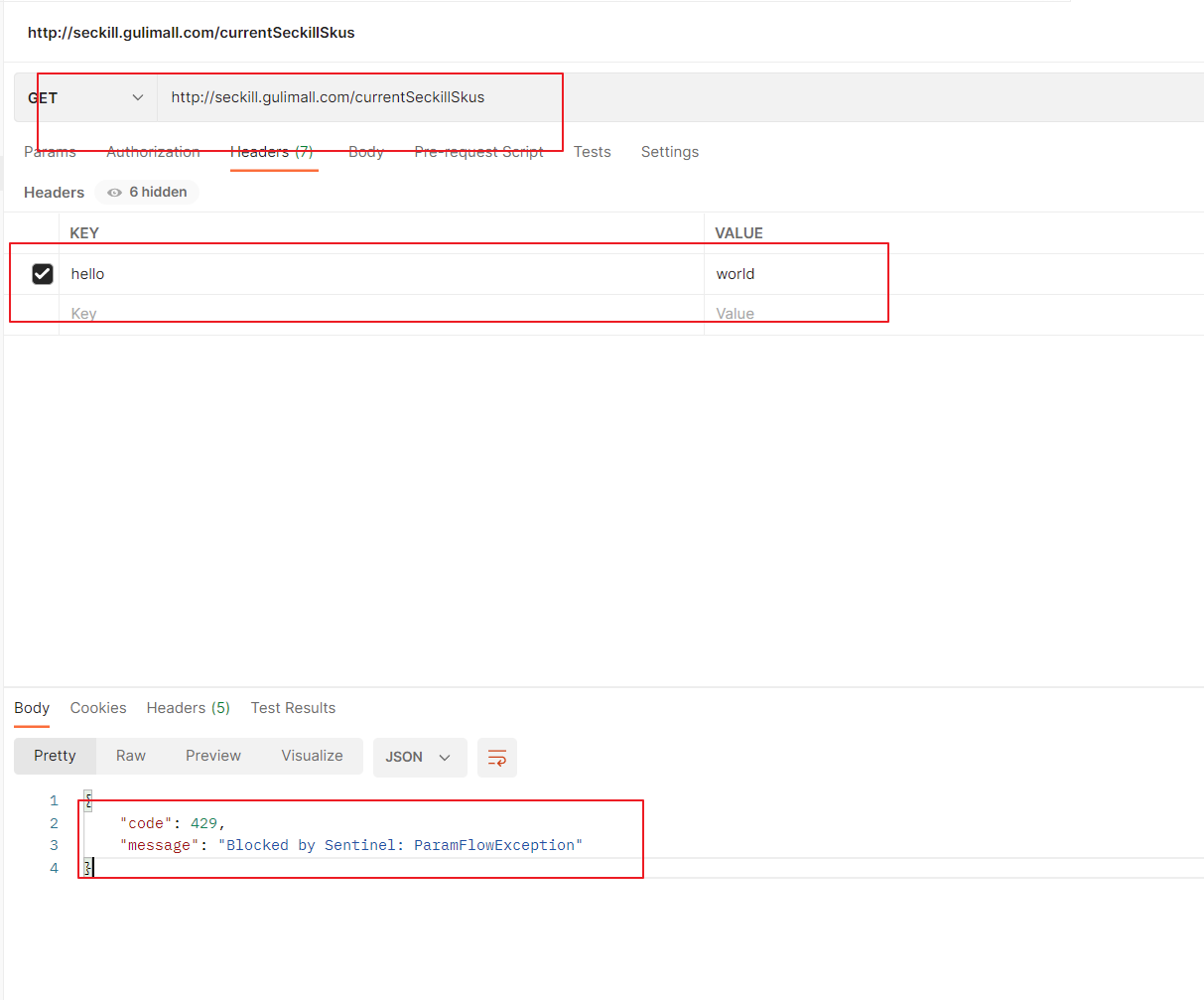Image resolution: width=1204 pixels, height=1000 pixels.
Task: Switch response view to Preview
Action: 213,756
